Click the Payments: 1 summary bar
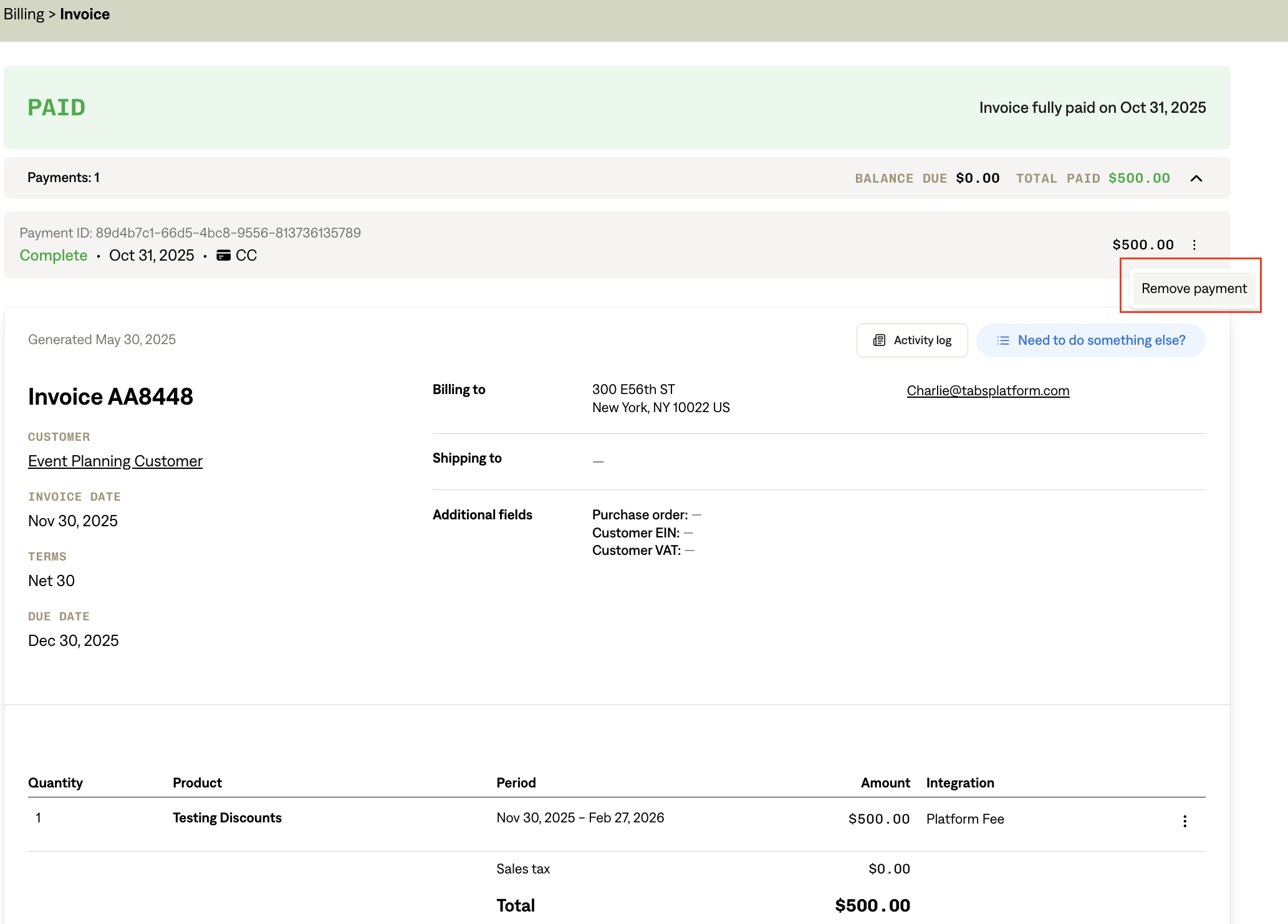1288x924 pixels. tap(64, 178)
